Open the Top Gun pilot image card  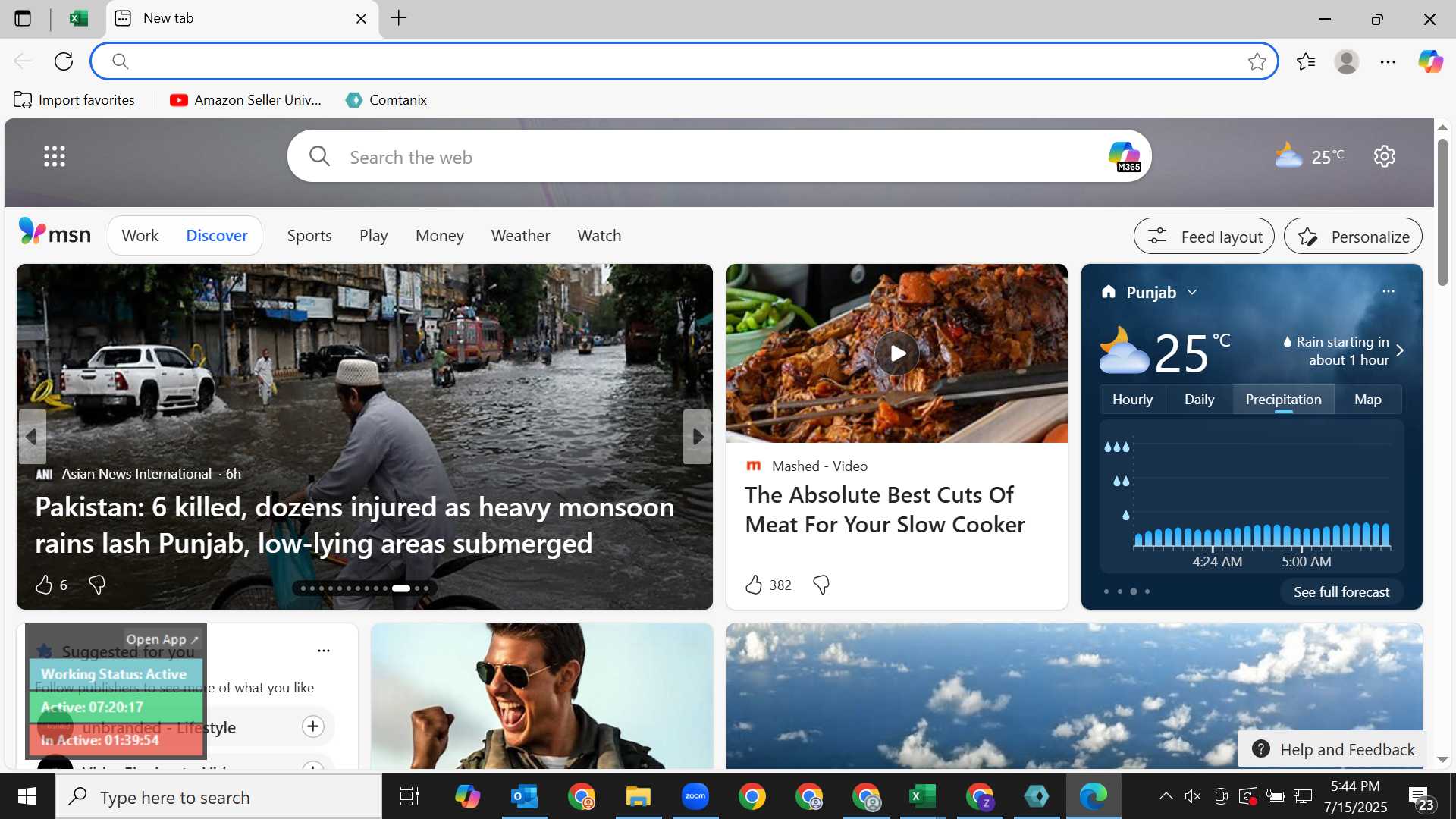541,696
